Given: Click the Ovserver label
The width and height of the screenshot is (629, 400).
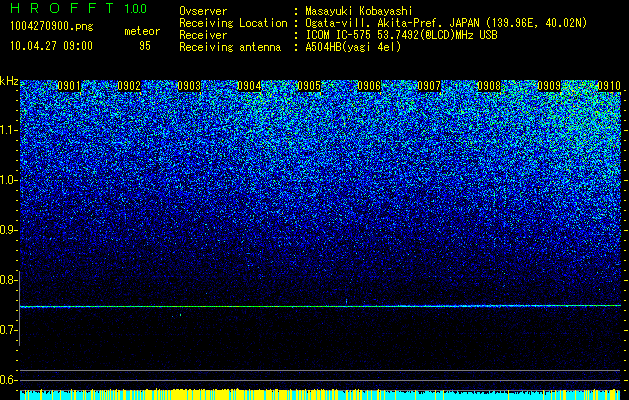Looking at the screenshot, I should coord(203,11).
